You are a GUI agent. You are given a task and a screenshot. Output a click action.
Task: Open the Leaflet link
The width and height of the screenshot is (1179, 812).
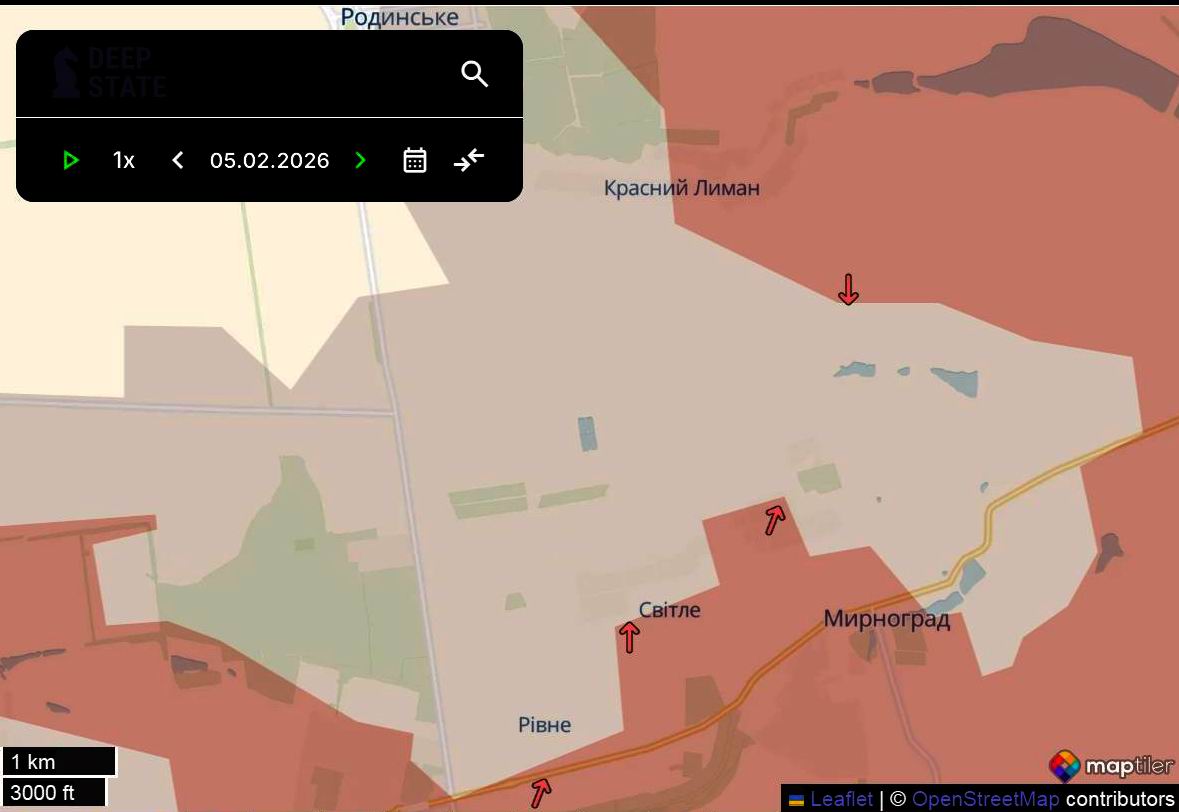pyautogui.click(x=839, y=800)
